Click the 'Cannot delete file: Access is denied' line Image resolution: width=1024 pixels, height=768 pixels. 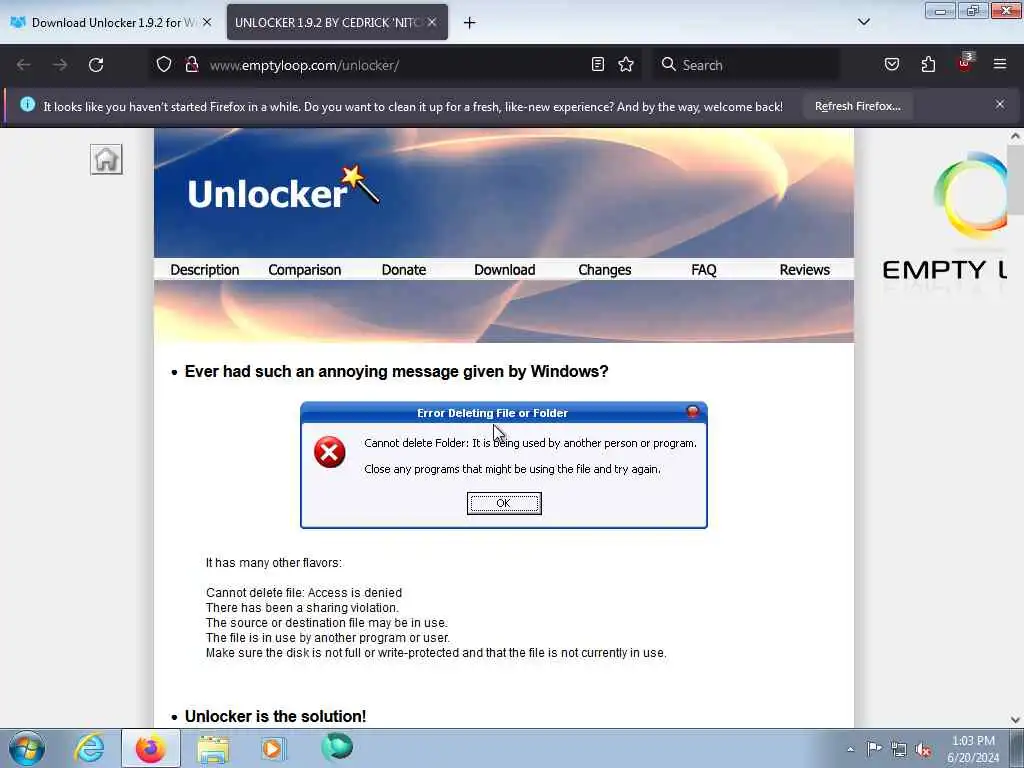304,592
